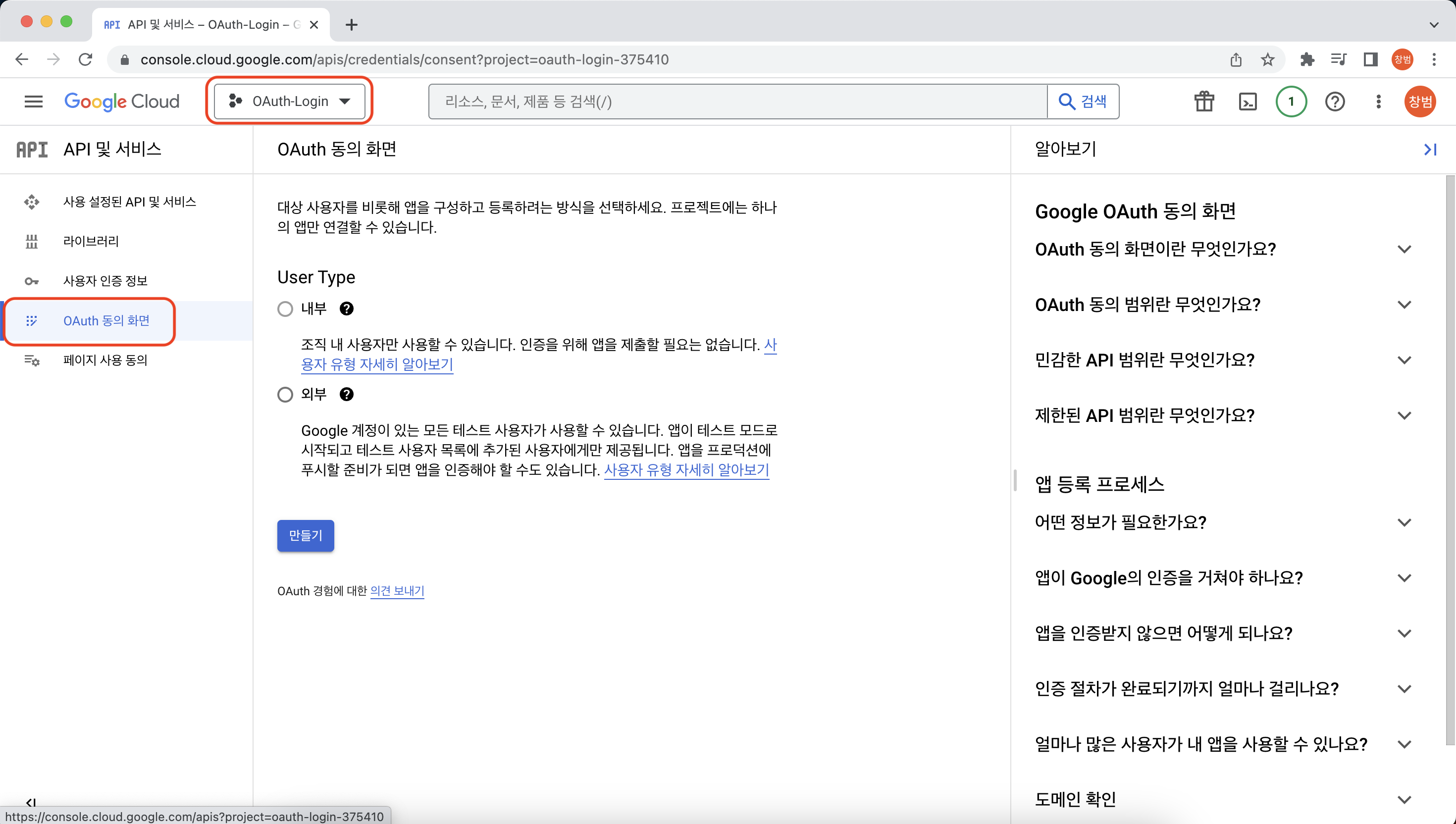
Task: Open the help question mark icon
Action: pyautogui.click(x=1334, y=102)
